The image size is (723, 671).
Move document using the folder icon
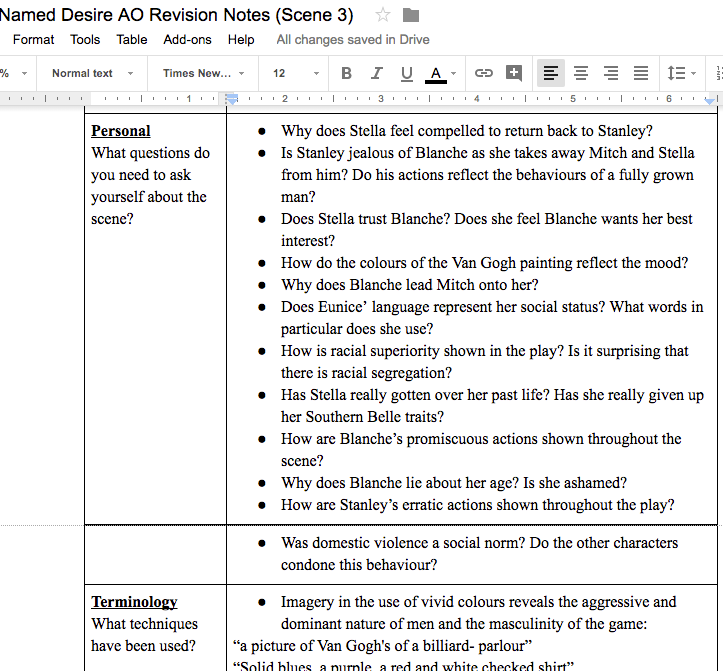pyautogui.click(x=411, y=15)
